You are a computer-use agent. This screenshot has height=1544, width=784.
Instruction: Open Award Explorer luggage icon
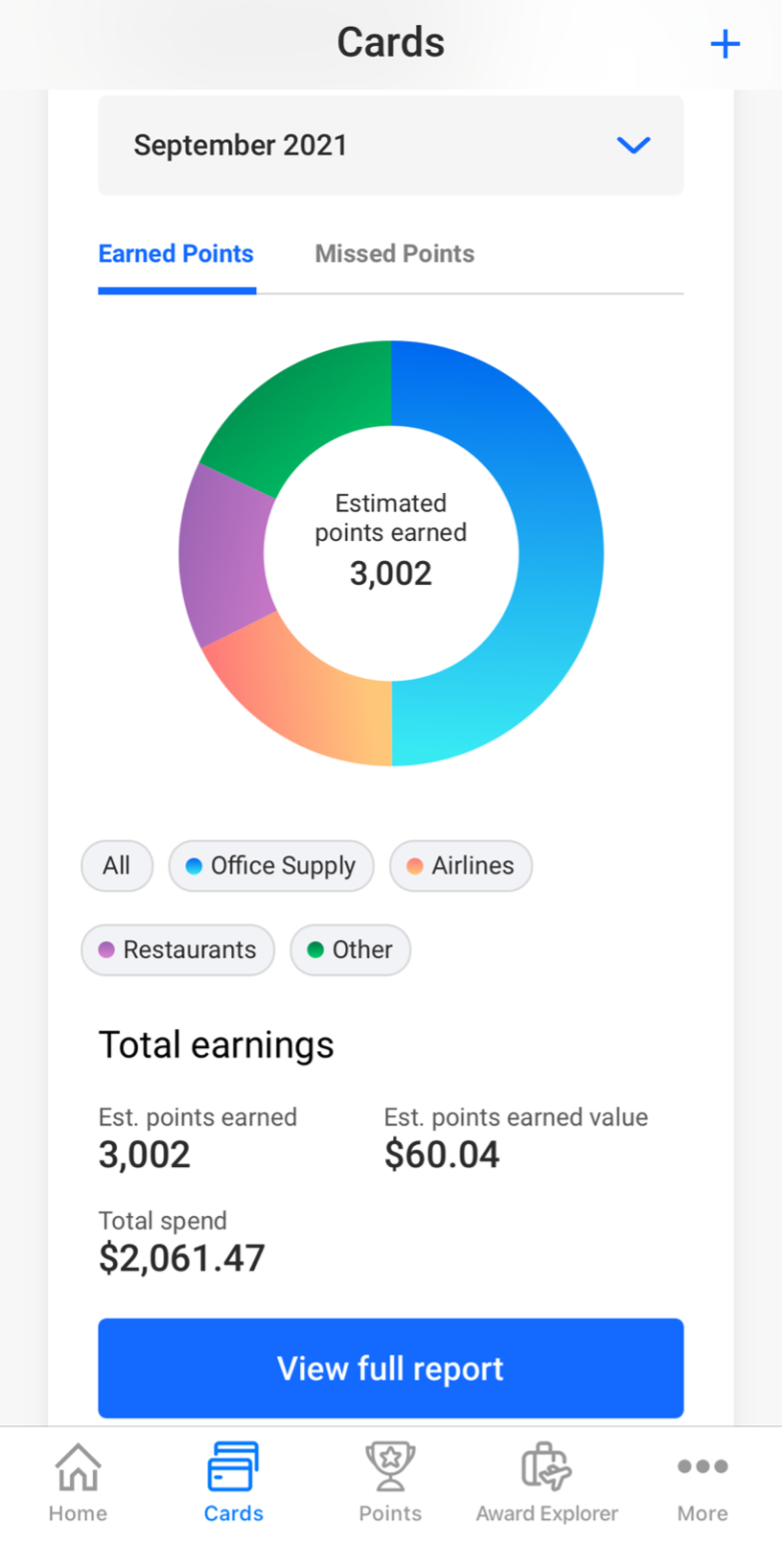pyautogui.click(x=546, y=1468)
